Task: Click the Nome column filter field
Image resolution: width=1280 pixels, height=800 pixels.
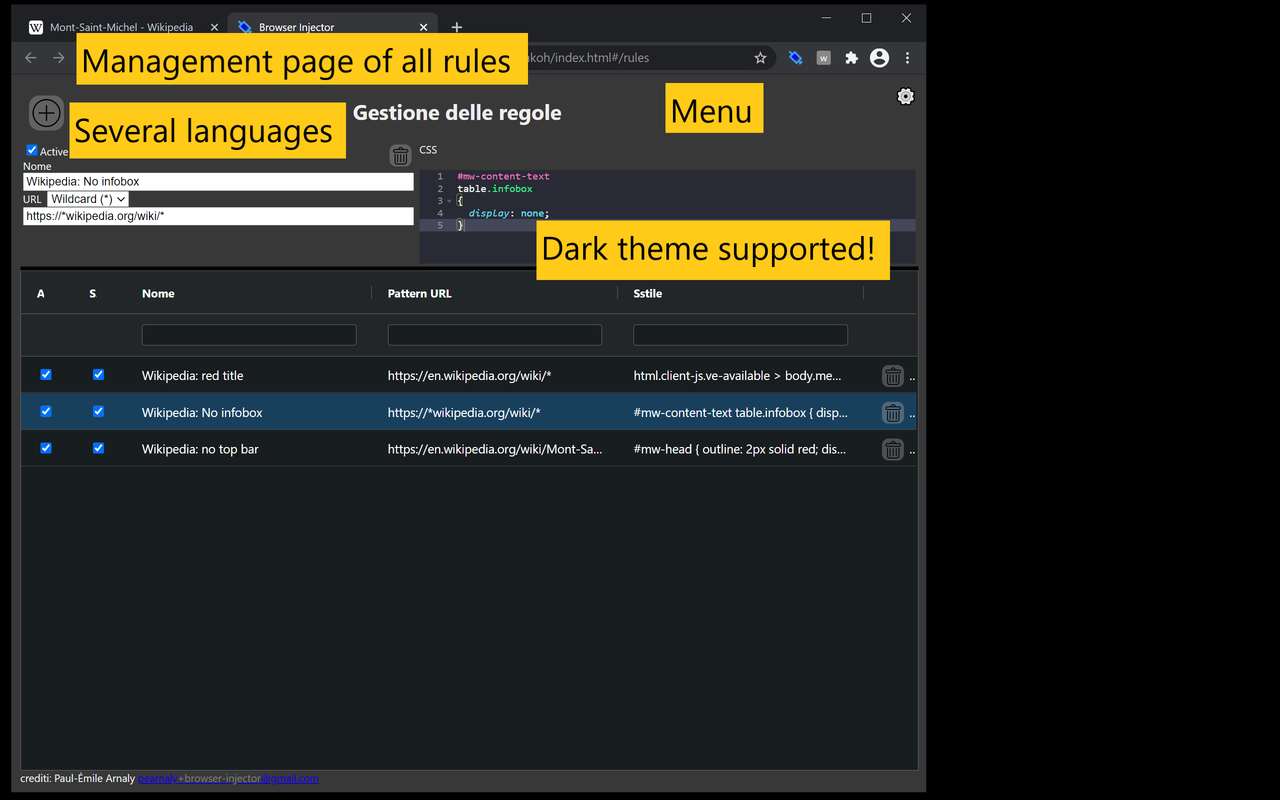Action: 249,335
